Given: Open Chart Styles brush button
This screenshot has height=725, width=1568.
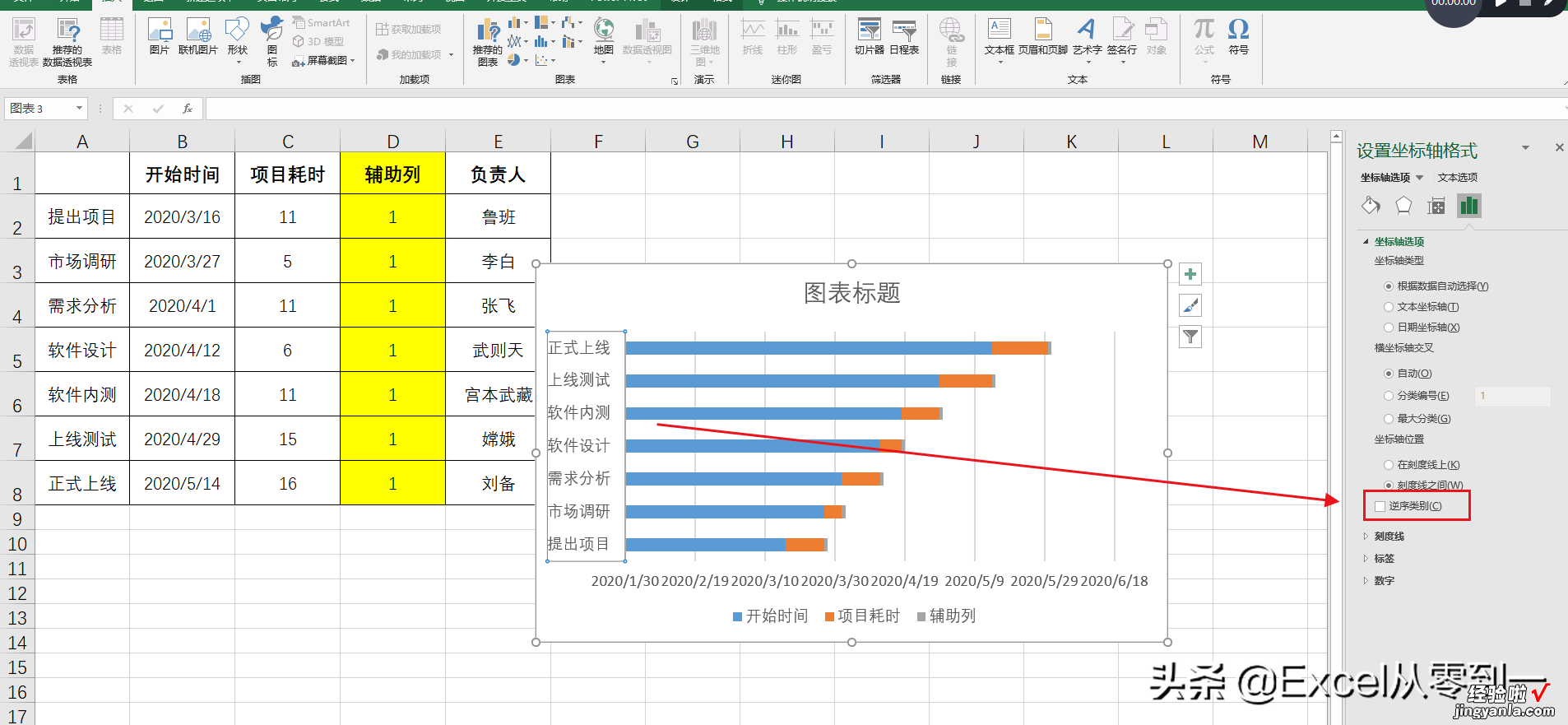Looking at the screenshot, I should coord(1190,305).
